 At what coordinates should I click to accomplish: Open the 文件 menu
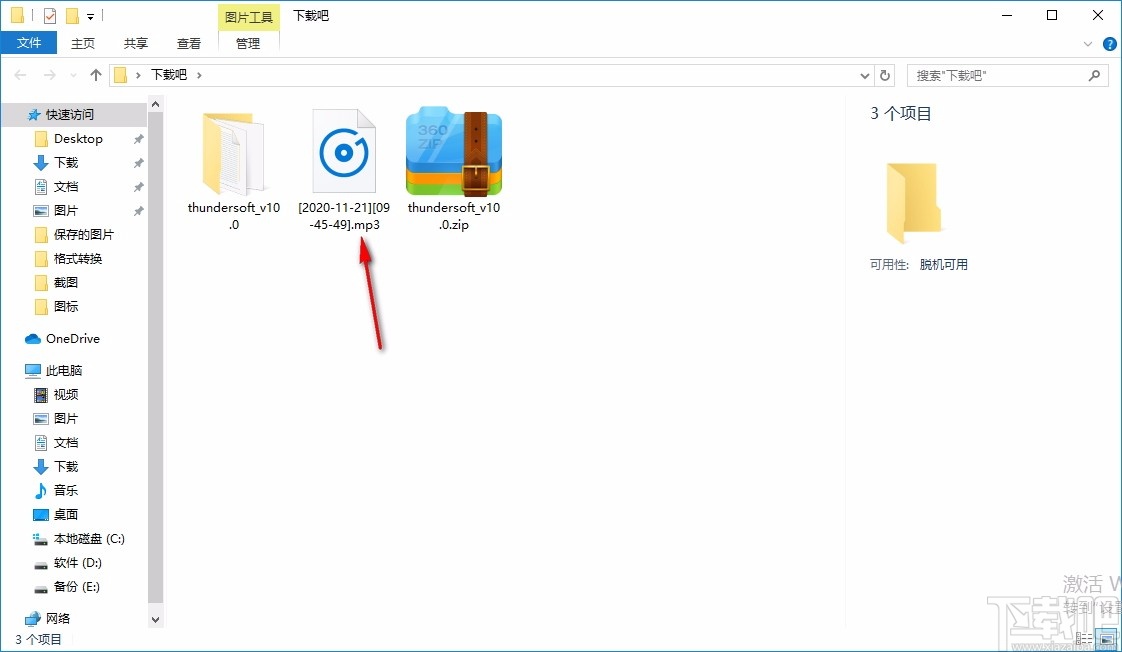click(x=29, y=42)
